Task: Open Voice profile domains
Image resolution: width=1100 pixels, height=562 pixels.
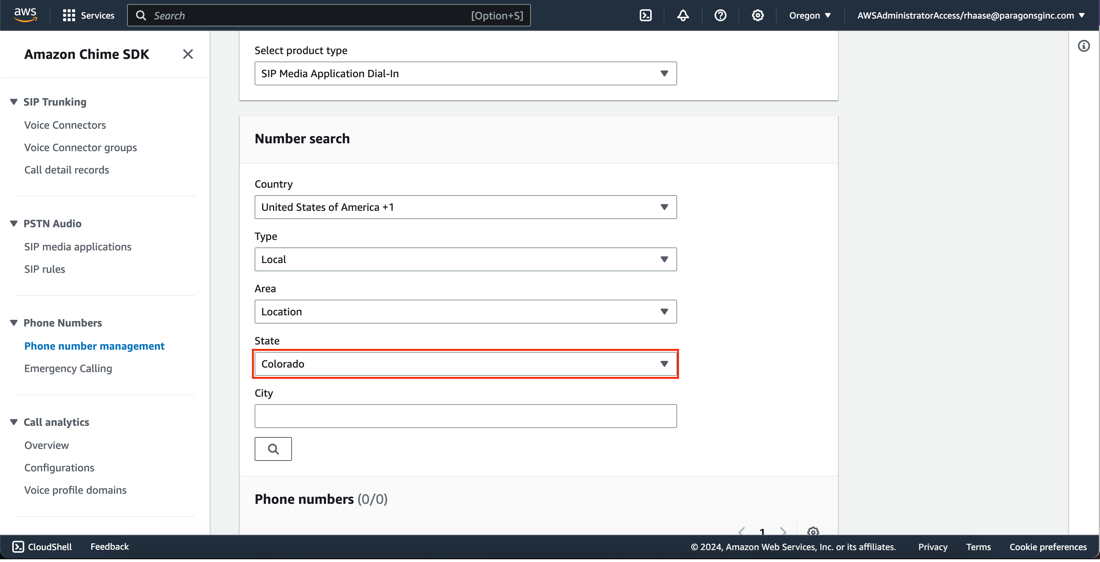Action: click(x=76, y=490)
